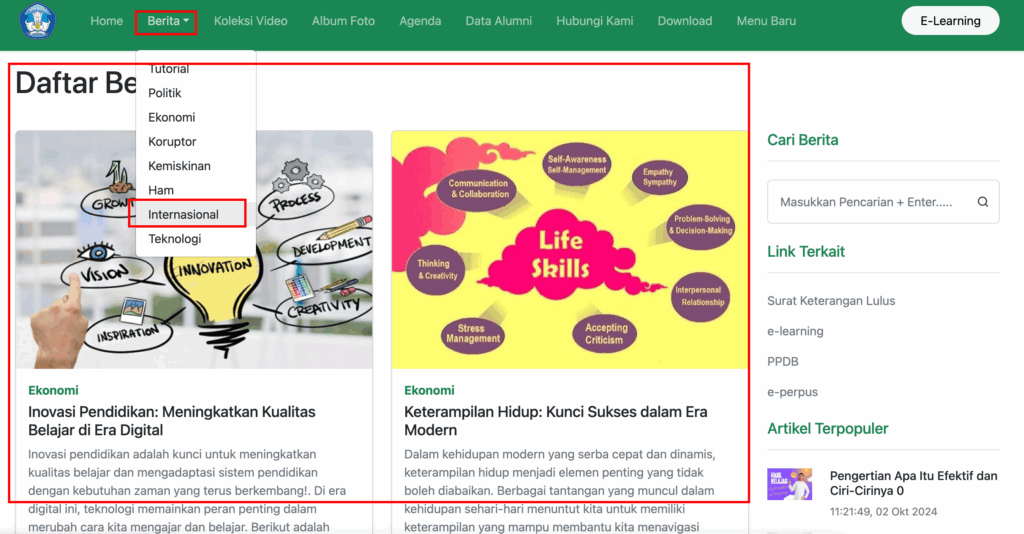The width and height of the screenshot is (1024, 534).
Task: Open the Menu Baru item
Action: 766,21
